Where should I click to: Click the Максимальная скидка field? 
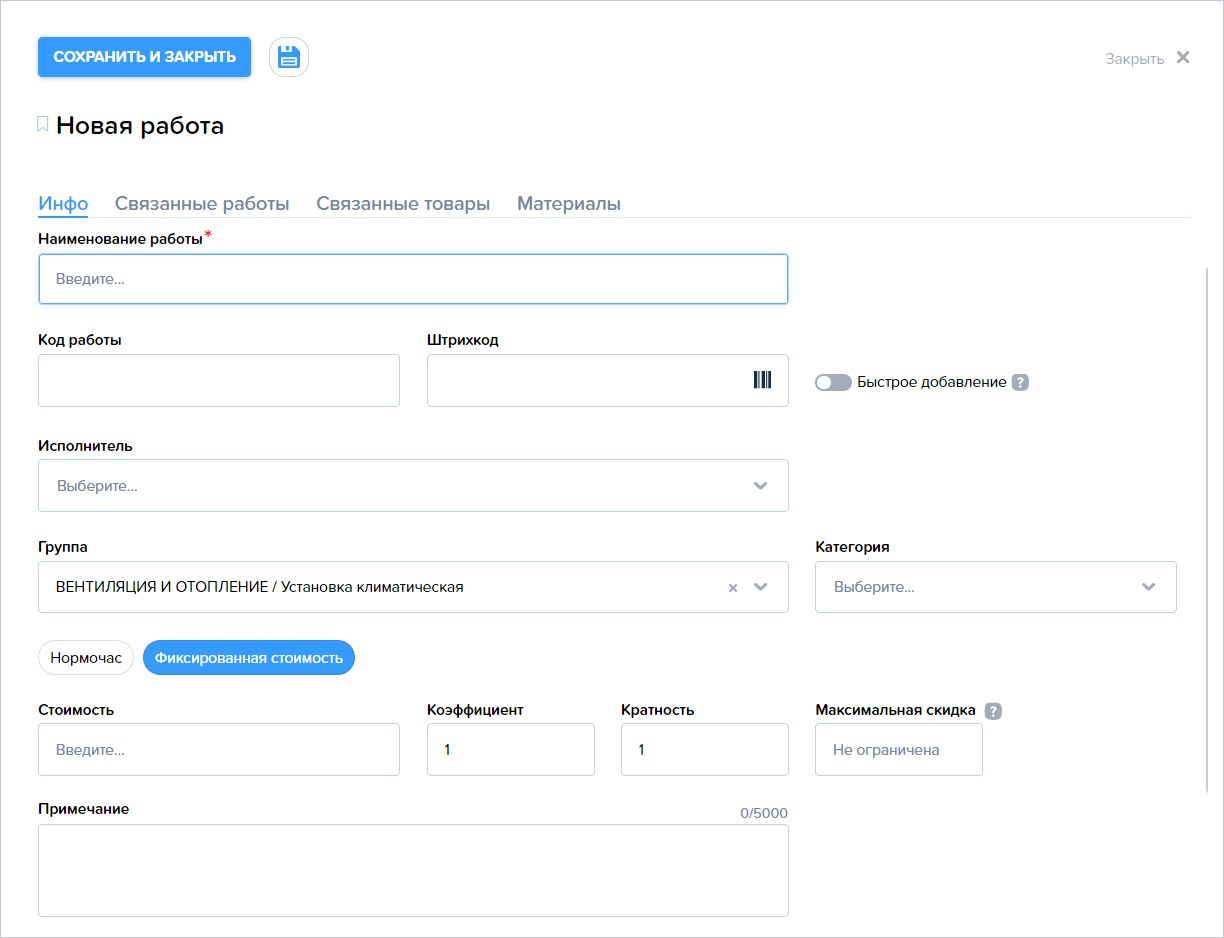[899, 749]
